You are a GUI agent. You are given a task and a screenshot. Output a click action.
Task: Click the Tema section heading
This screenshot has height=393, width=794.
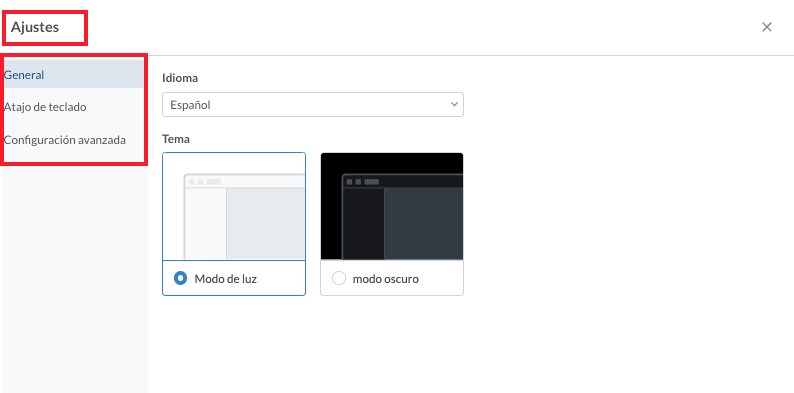click(176, 139)
